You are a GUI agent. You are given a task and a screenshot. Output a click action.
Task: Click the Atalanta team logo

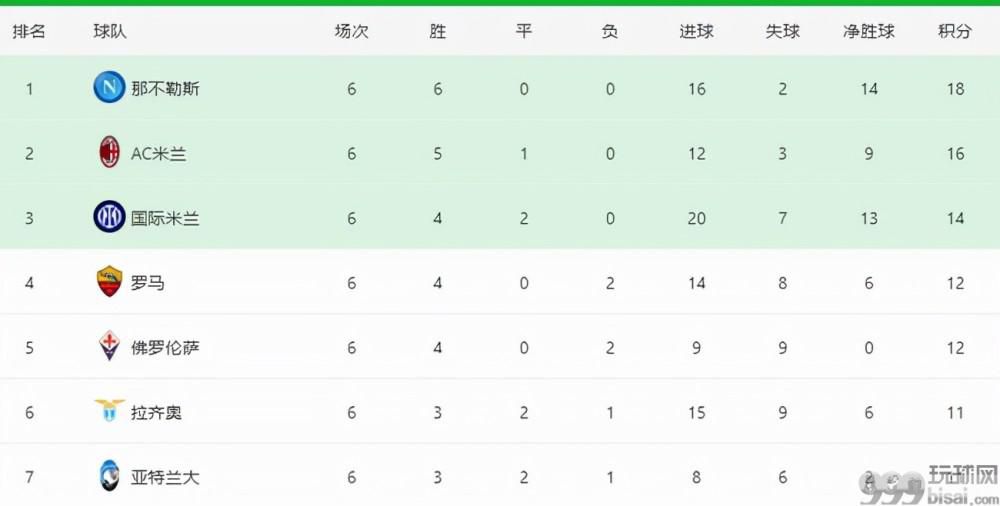coord(109,476)
